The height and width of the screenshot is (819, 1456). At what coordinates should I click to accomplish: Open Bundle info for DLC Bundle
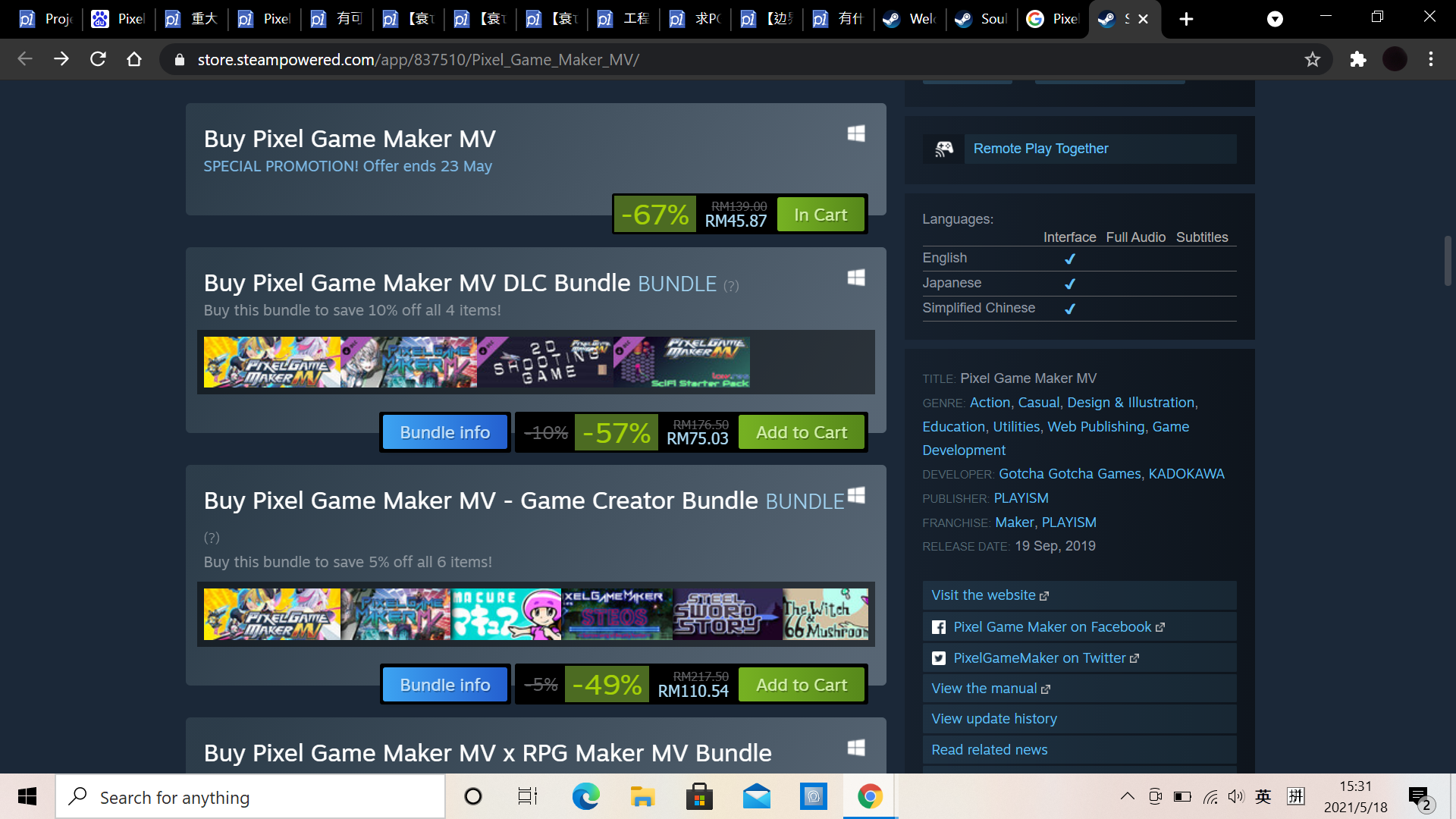(445, 432)
